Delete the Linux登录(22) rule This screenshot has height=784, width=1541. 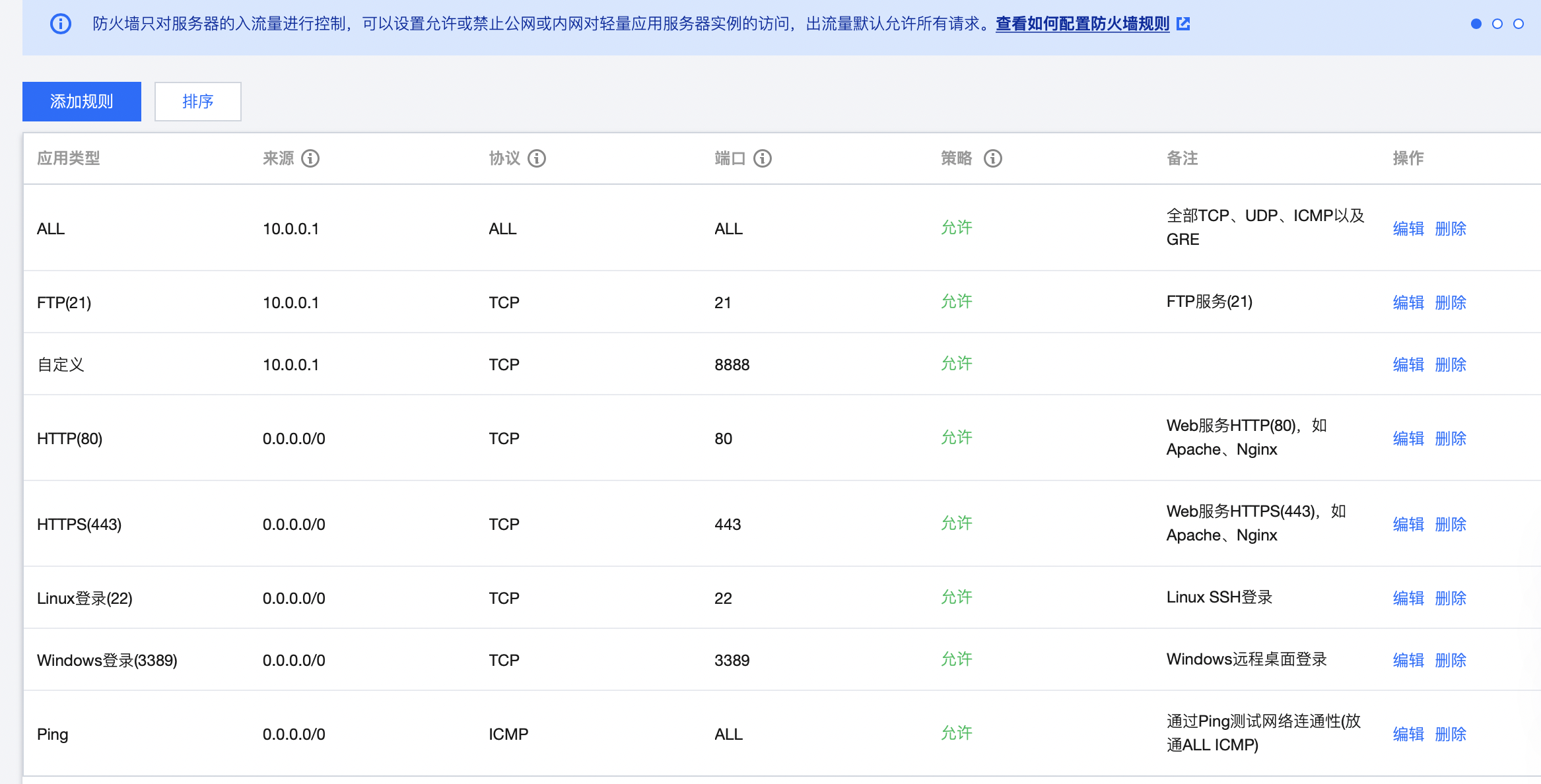coord(1451,599)
